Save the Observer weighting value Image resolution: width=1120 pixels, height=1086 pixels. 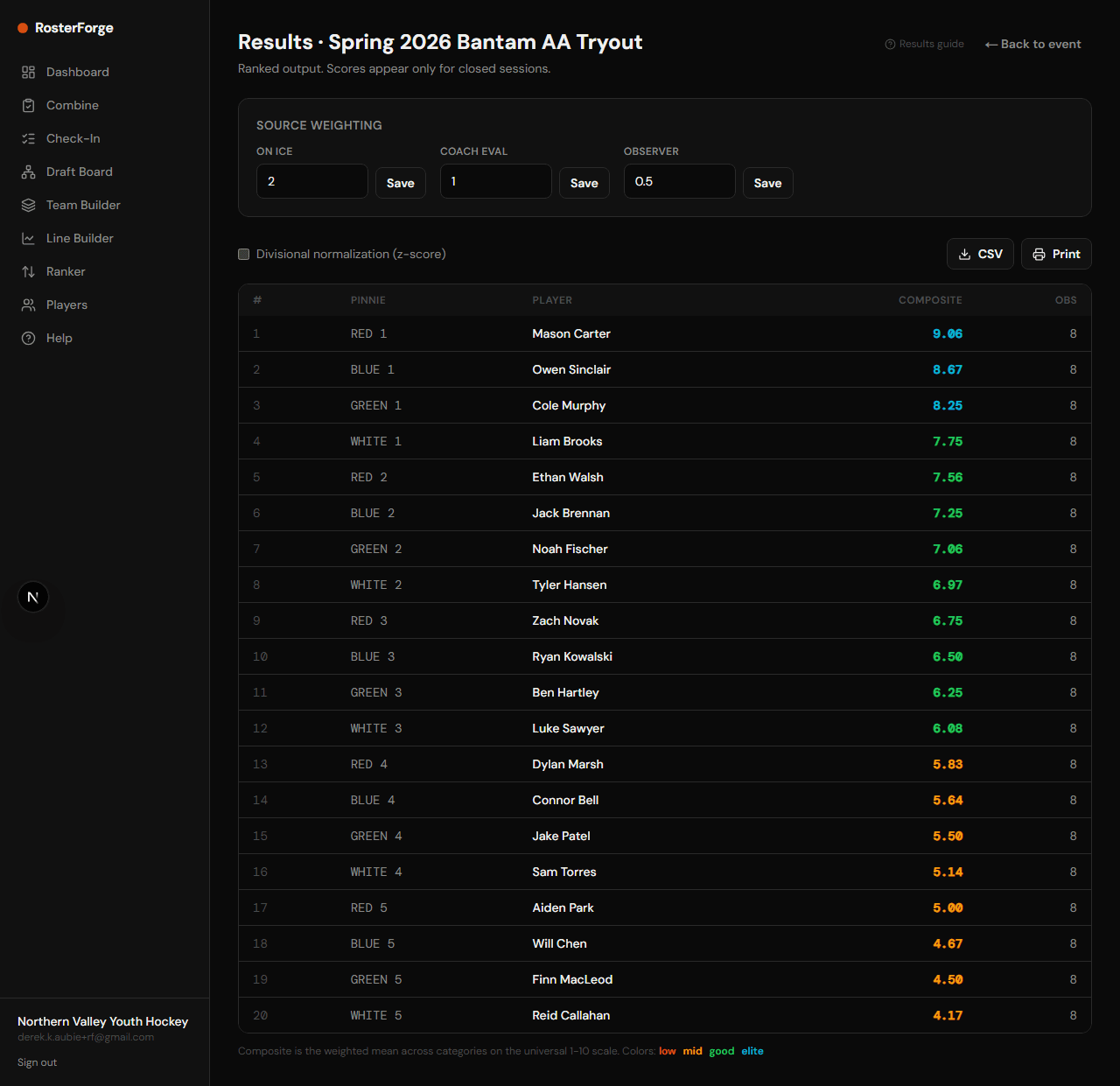pos(768,183)
